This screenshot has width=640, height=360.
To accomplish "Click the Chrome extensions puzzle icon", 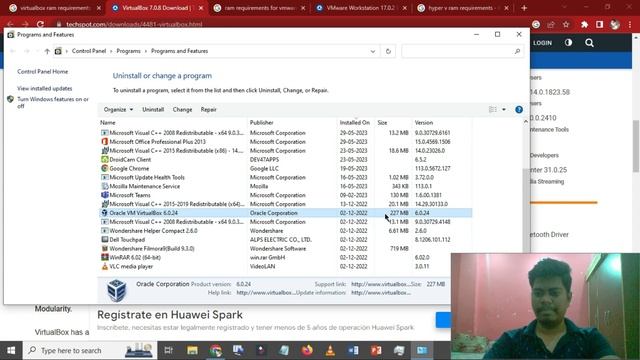I will pyautogui.click(x=584, y=24).
